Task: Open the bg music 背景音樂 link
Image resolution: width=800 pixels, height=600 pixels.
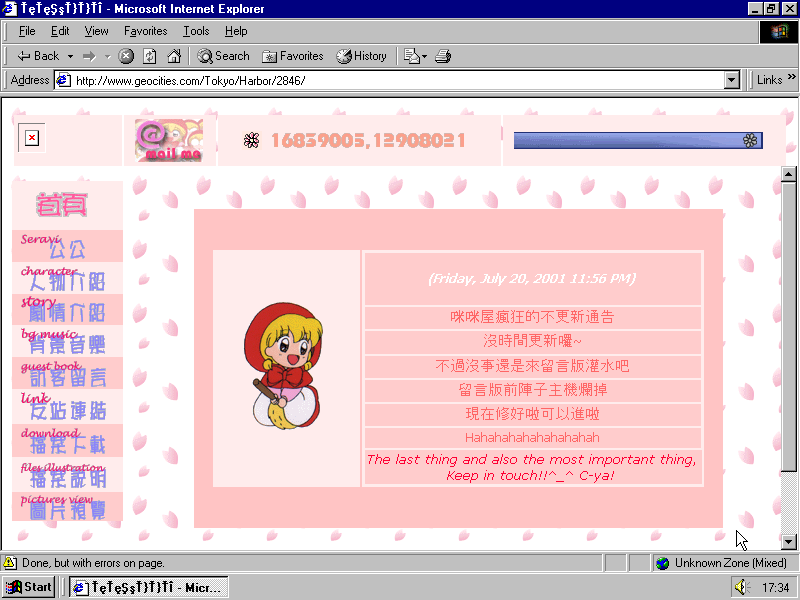Action: pos(67,341)
